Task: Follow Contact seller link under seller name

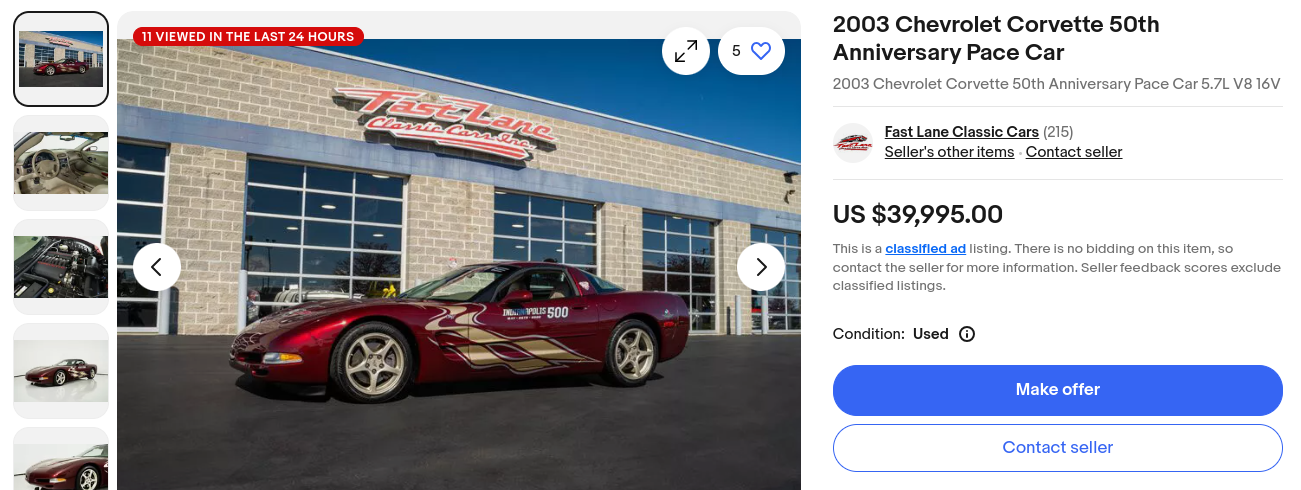Action: pos(1074,152)
